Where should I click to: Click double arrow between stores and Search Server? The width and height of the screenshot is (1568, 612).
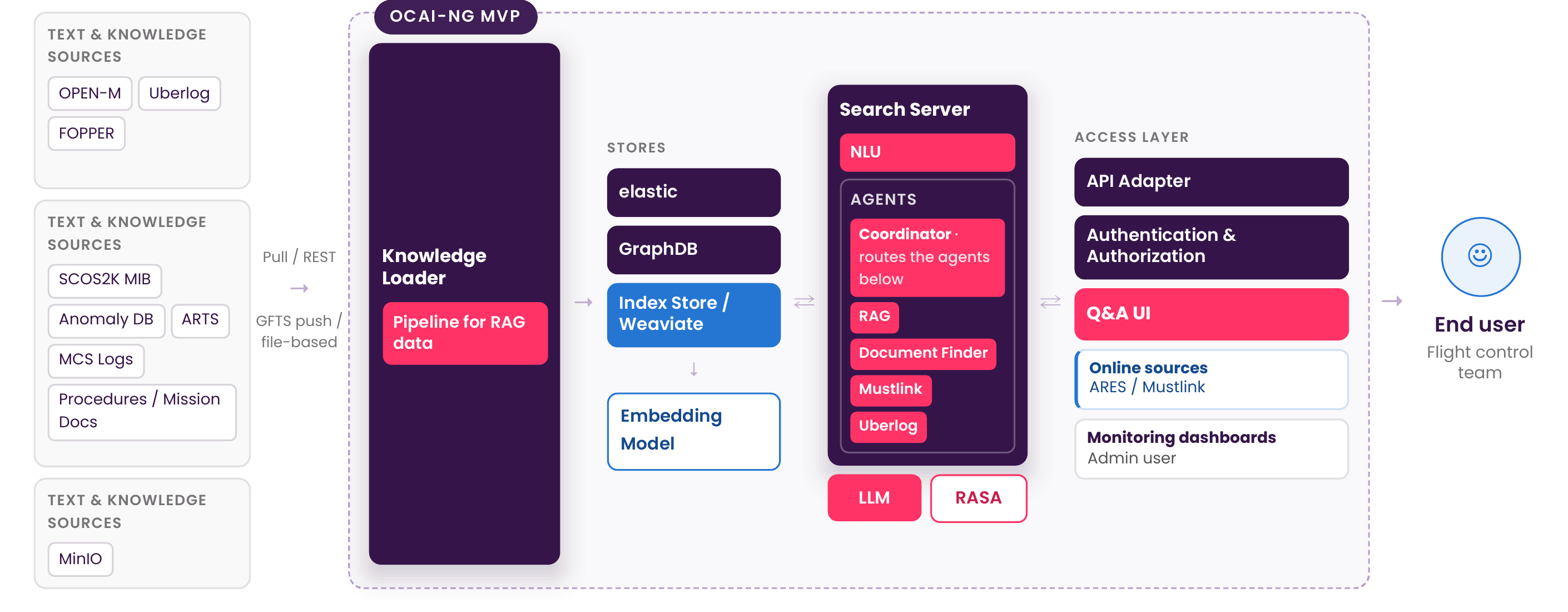(x=803, y=302)
